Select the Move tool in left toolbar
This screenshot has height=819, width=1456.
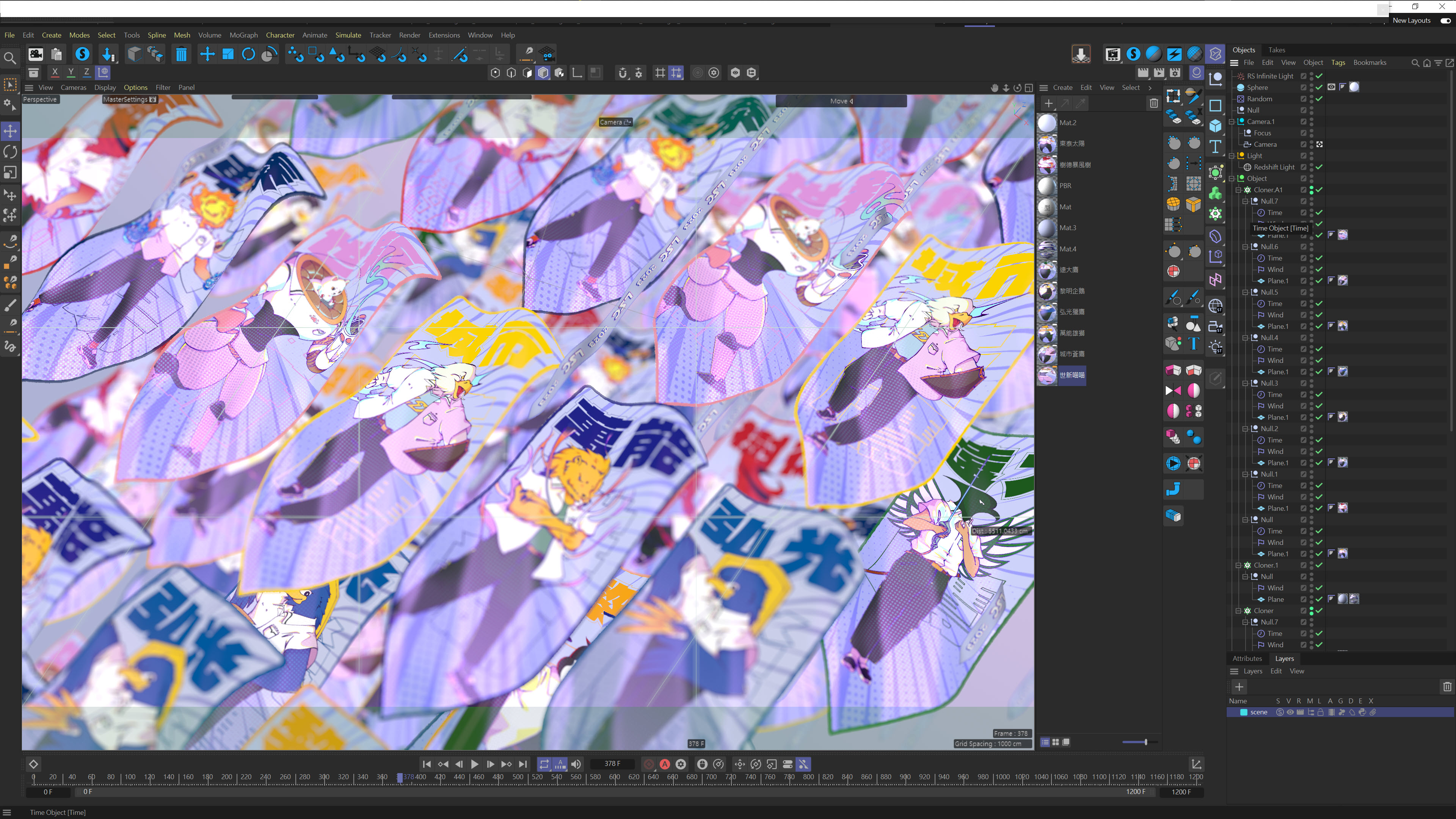(10, 131)
